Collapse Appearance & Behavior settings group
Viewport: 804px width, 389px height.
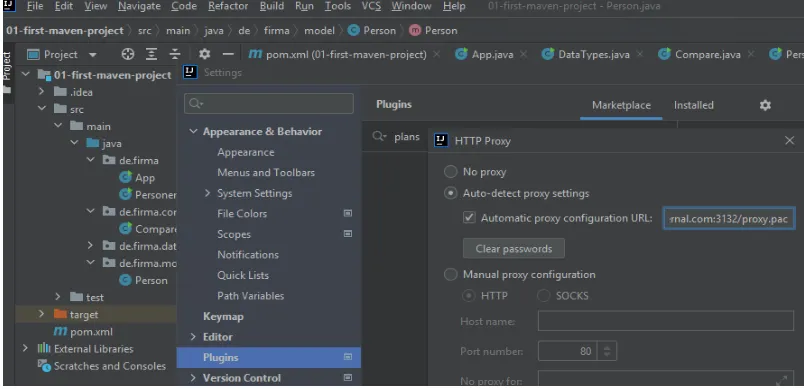[x=193, y=132]
